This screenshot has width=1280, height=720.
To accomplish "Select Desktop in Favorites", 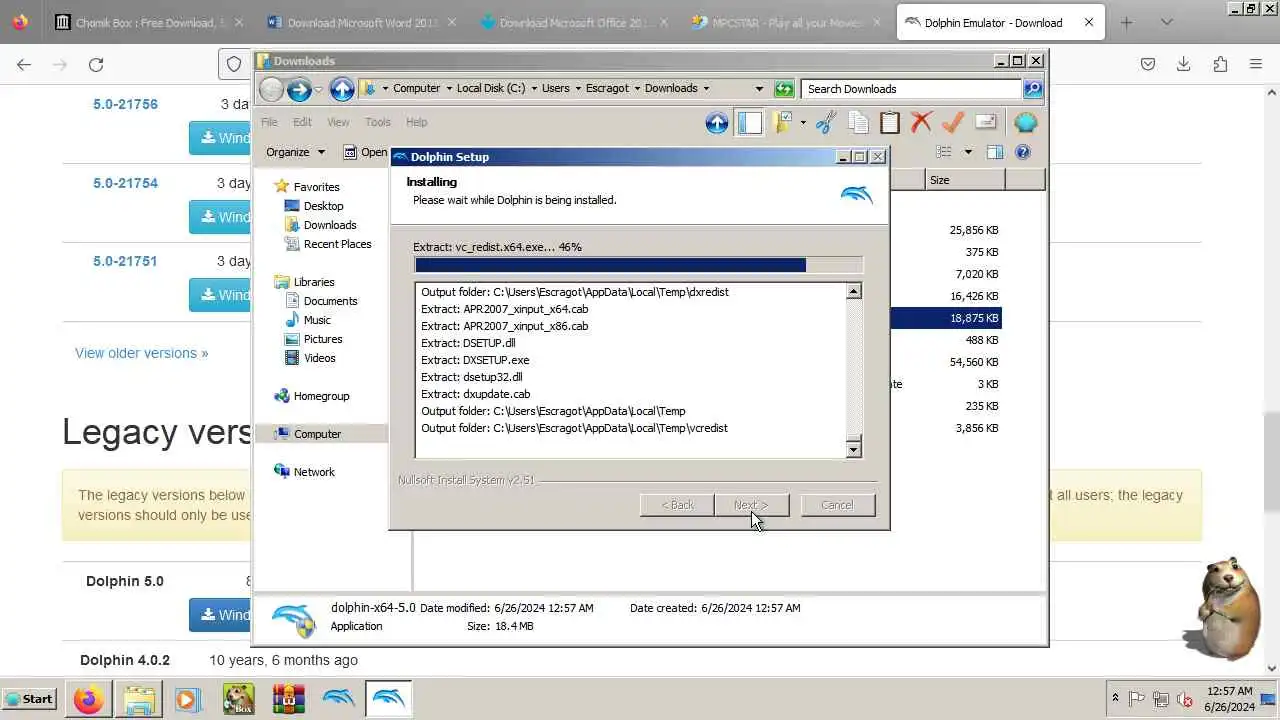I will [323, 206].
